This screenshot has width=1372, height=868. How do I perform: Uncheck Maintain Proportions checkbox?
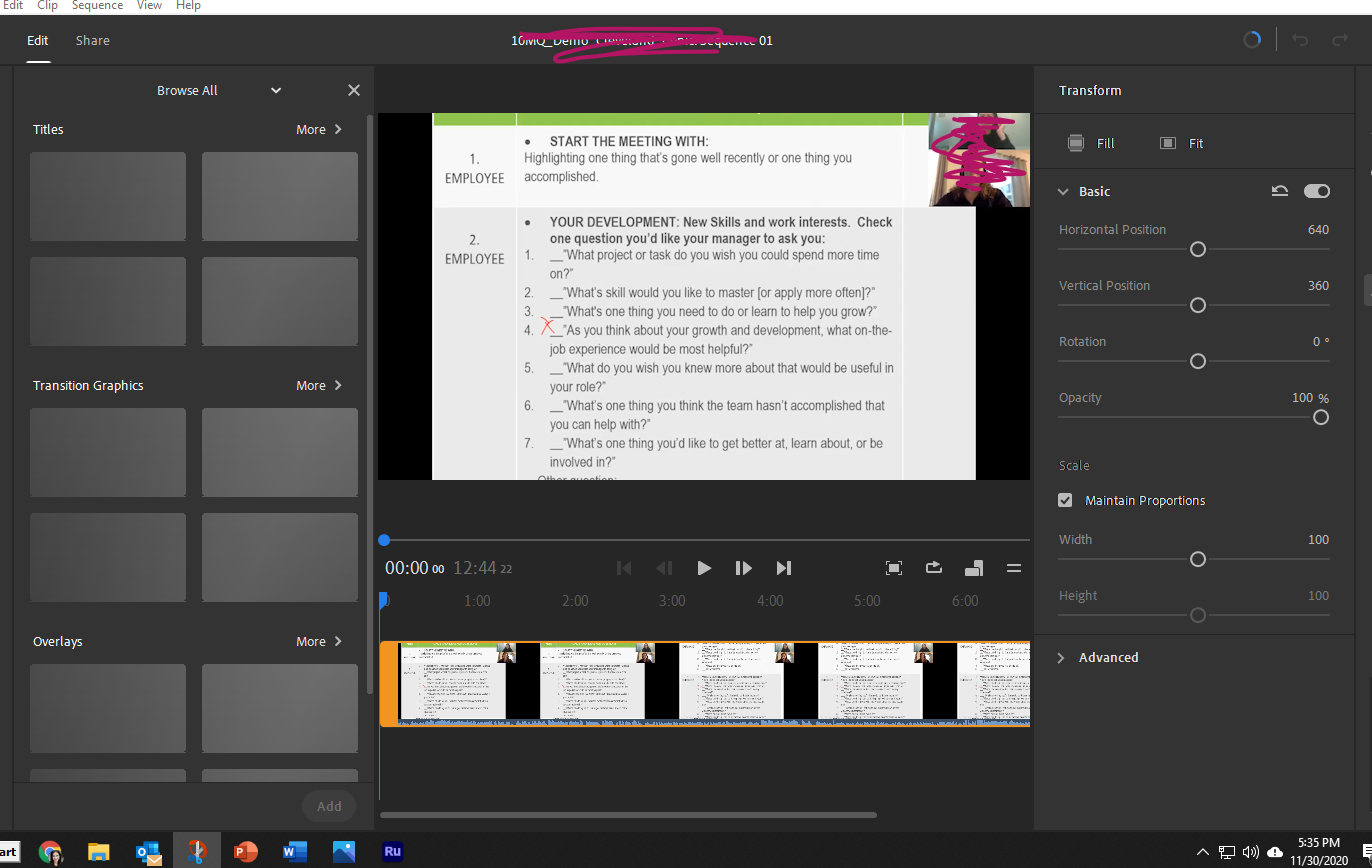pyautogui.click(x=1065, y=500)
